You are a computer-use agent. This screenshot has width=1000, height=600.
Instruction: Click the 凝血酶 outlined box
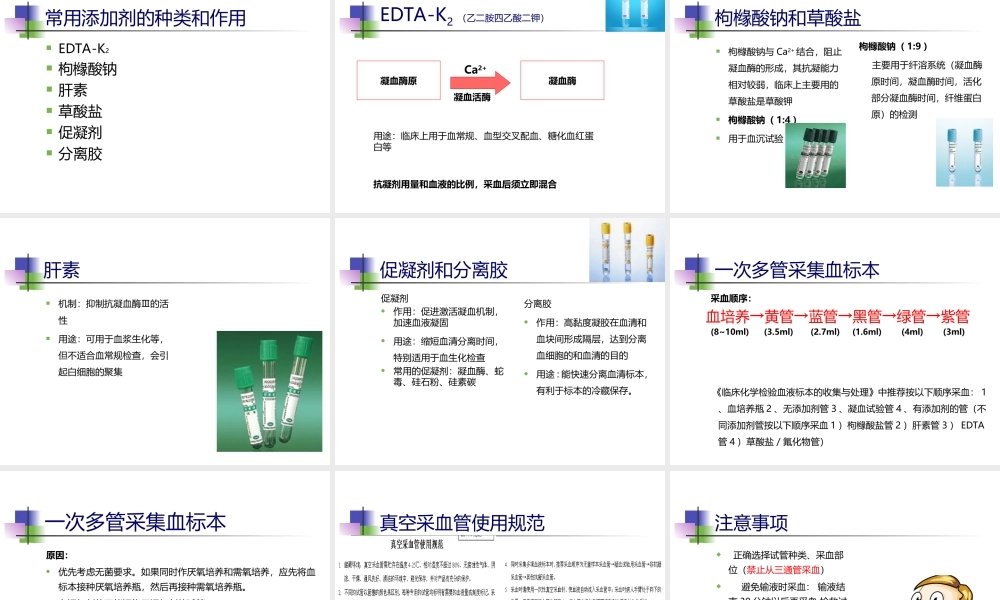click(x=561, y=80)
